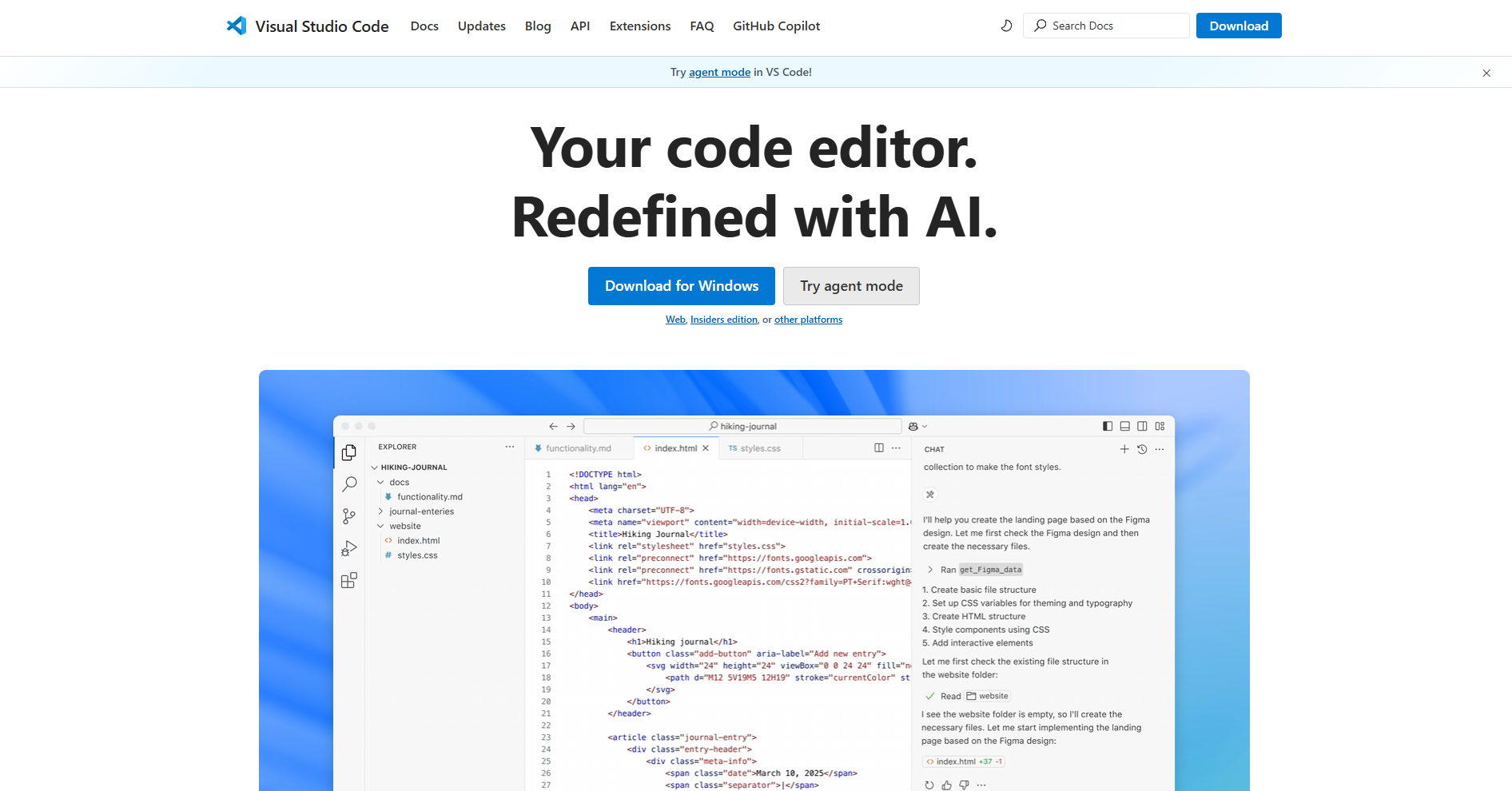This screenshot has height=791, width=1512.
Task: Open the Web link under the buttons
Action: click(x=675, y=320)
